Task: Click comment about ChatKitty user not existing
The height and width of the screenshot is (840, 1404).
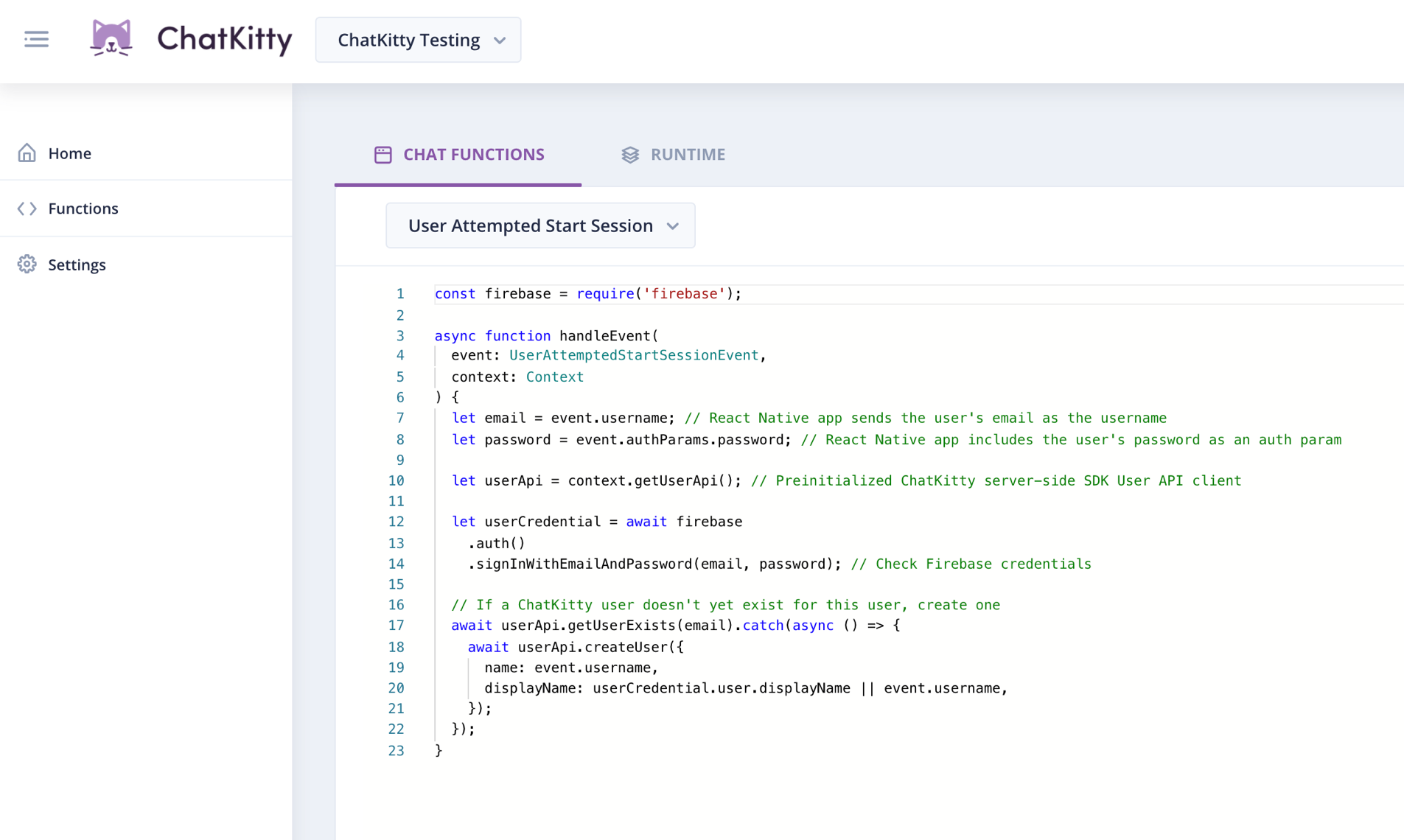Action: 726,605
